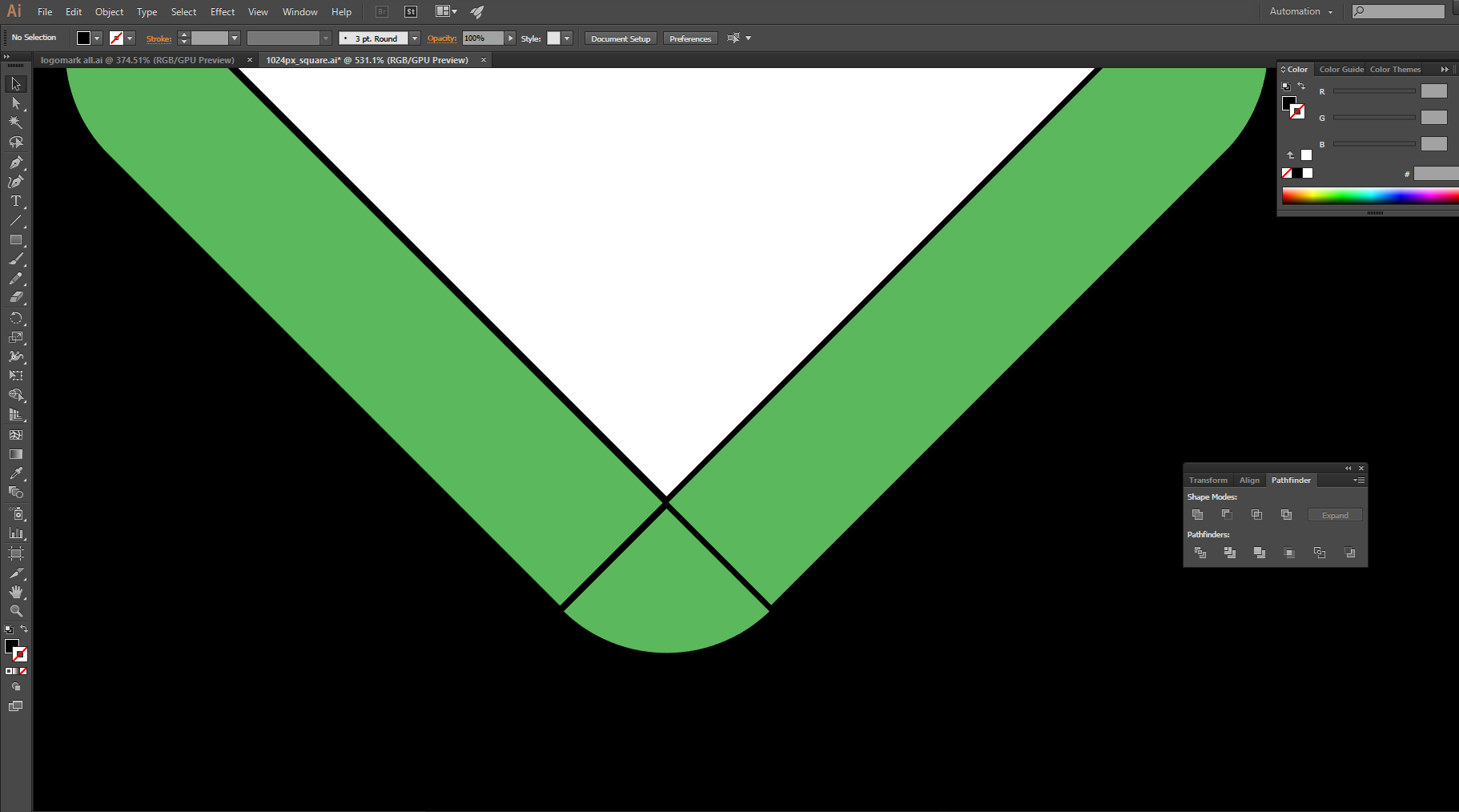The width and height of the screenshot is (1459, 812).
Task: Choose the Mesh tool
Action: 16,435
